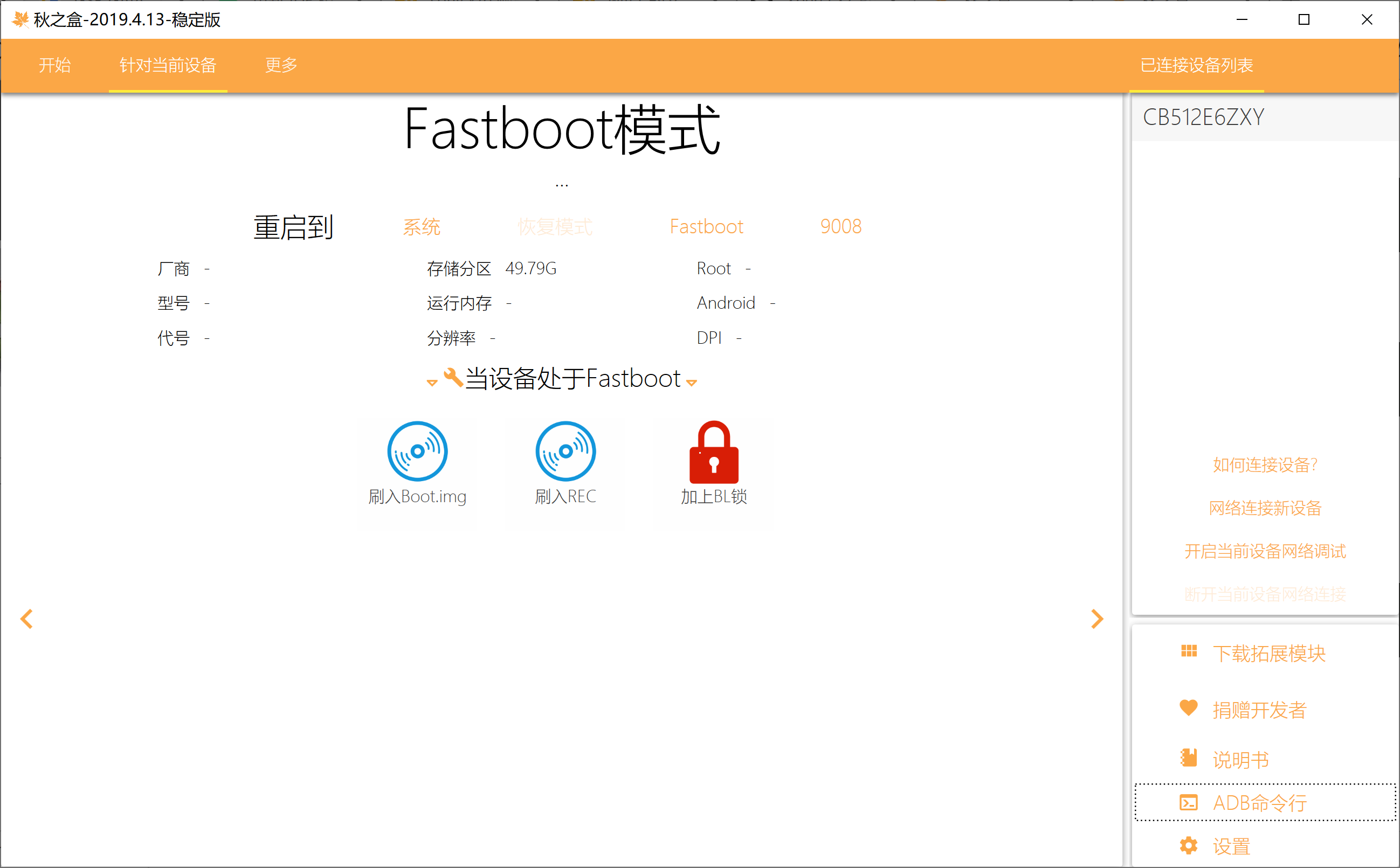Click the download extension modules grid icon
The width and height of the screenshot is (1400, 868).
pyautogui.click(x=1189, y=651)
